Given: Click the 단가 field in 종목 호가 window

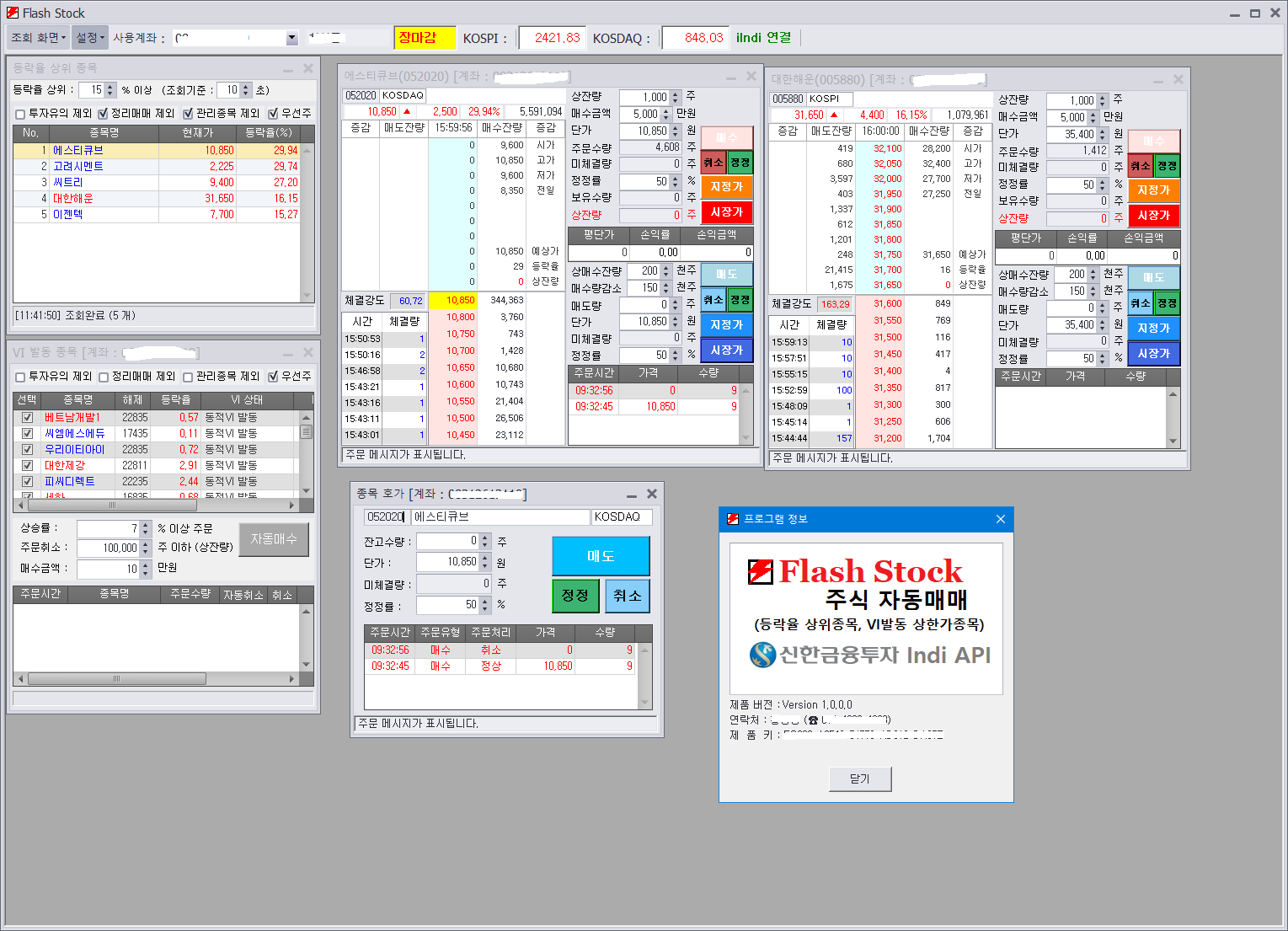Looking at the screenshot, I should 447,562.
